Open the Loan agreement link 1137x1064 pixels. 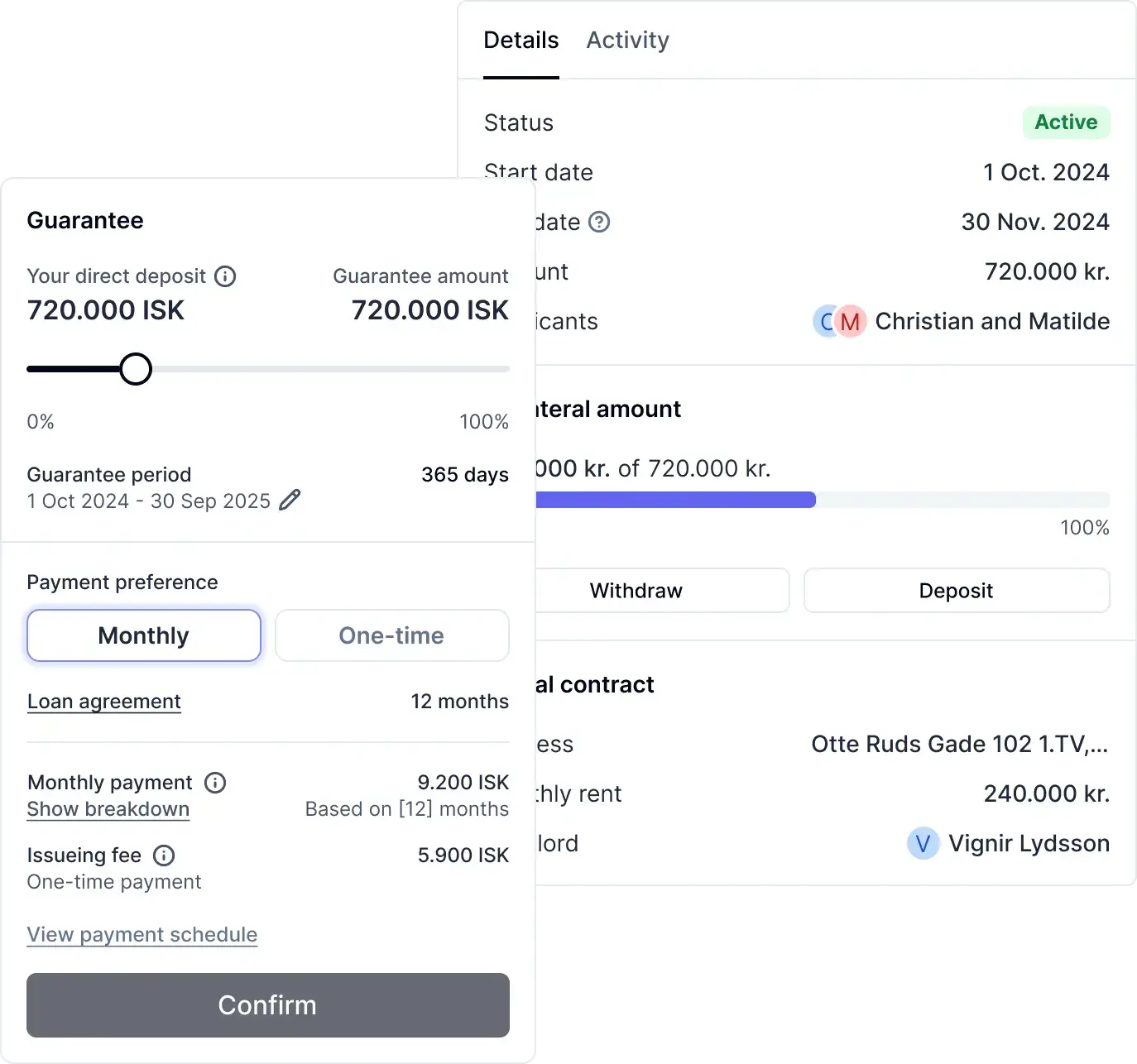tap(104, 702)
